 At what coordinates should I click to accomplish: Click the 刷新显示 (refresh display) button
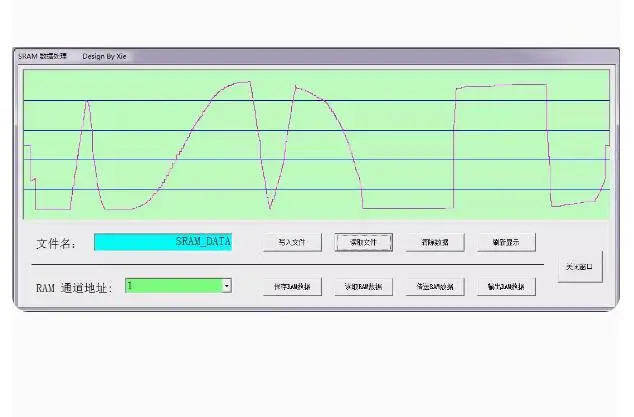coord(506,242)
